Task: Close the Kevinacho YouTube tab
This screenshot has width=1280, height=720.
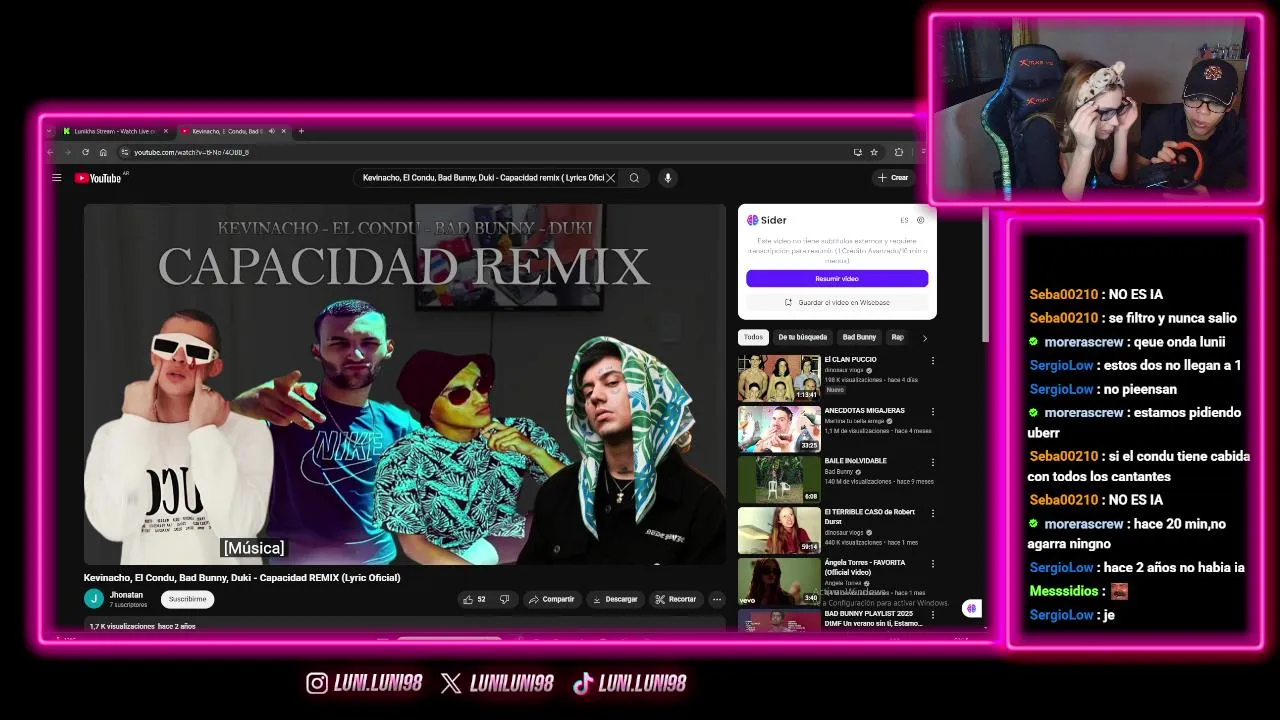Action: (x=283, y=131)
